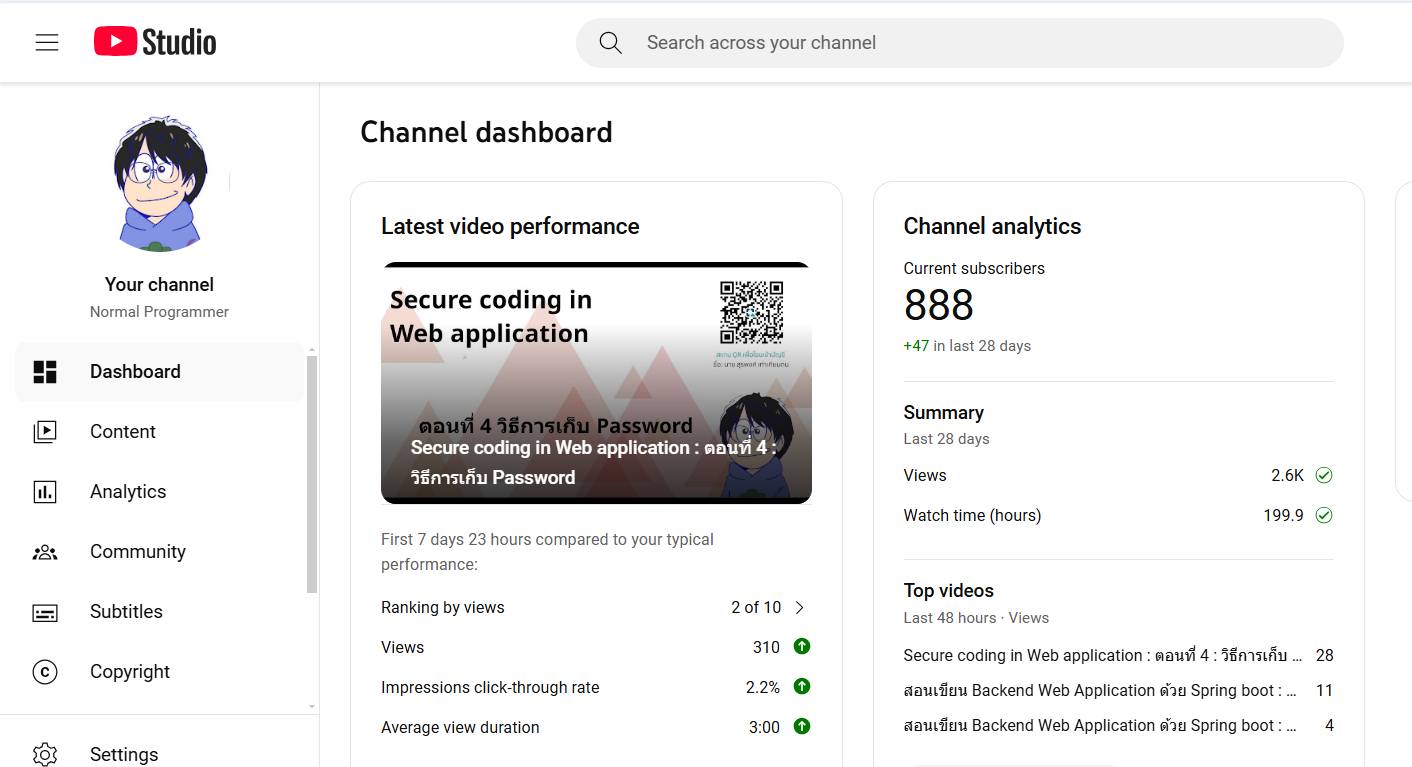This screenshot has height=767, width=1412.
Task: Click the 2.6K views value
Action: coord(1287,475)
